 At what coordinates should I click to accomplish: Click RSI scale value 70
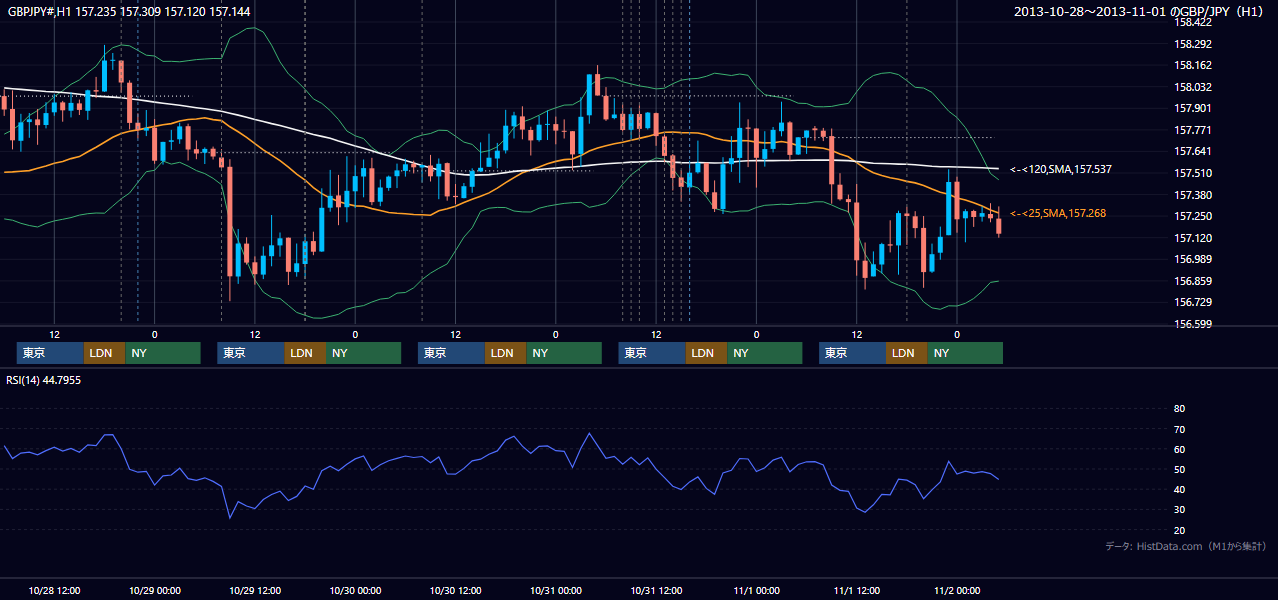pos(1179,429)
